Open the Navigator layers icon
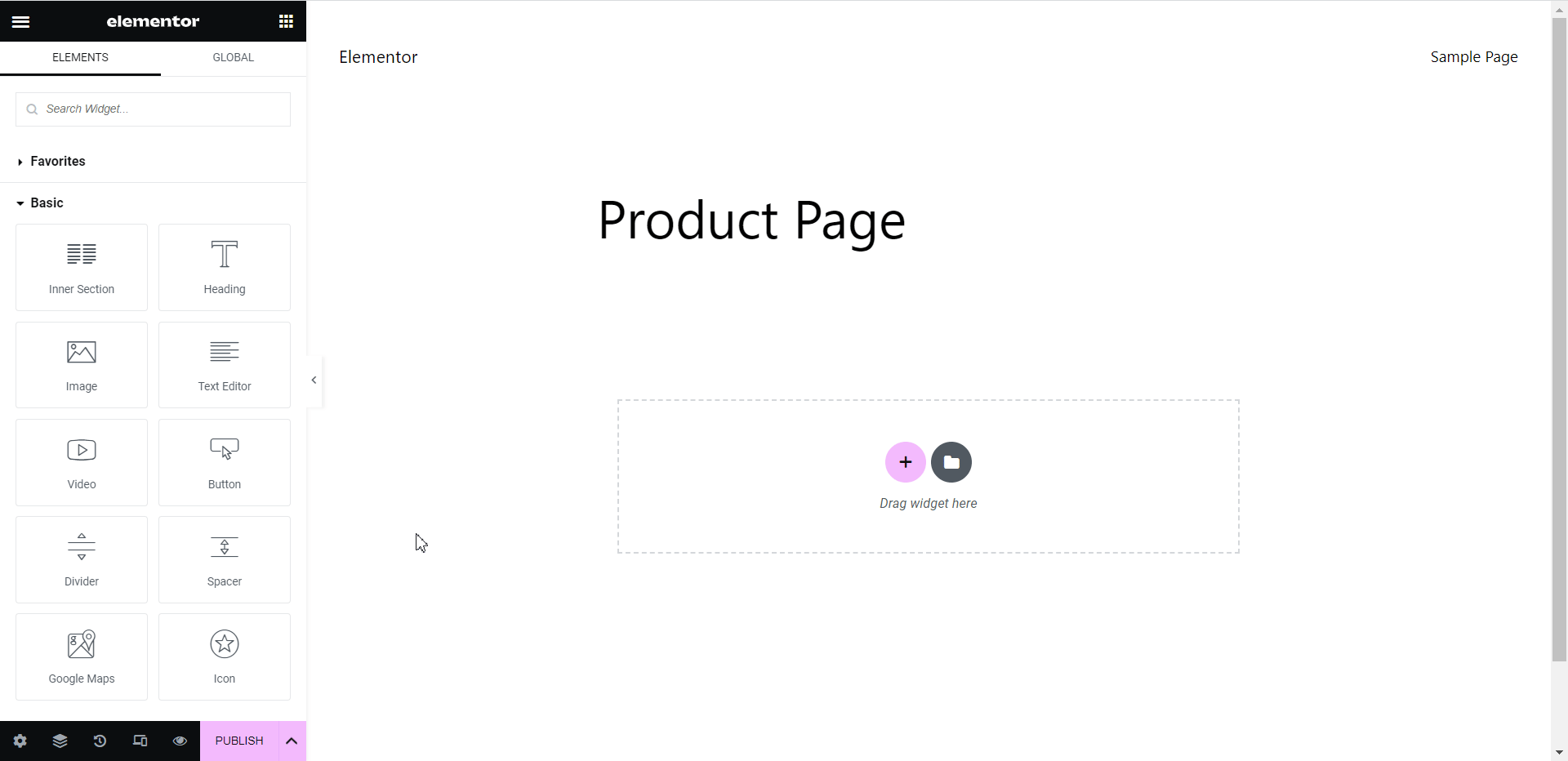Image resolution: width=1568 pixels, height=761 pixels. point(60,741)
